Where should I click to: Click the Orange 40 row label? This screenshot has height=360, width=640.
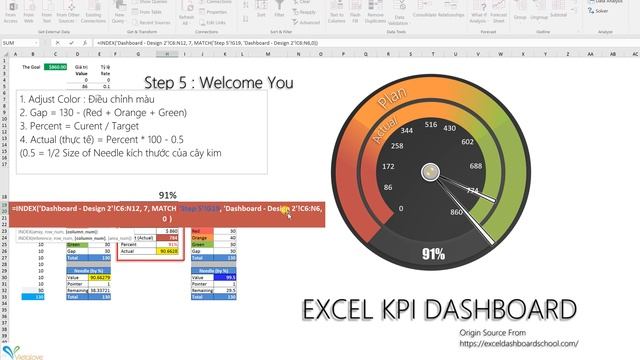click(x=202, y=238)
